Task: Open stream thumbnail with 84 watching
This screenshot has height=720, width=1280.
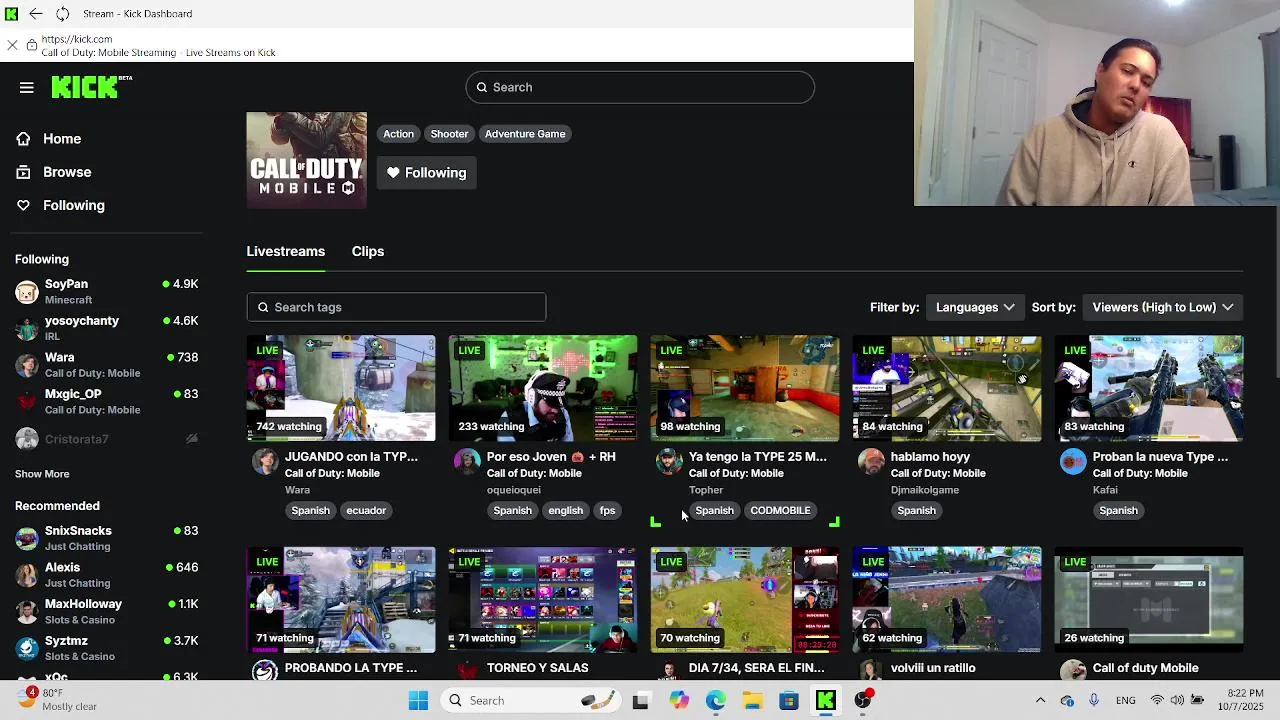Action: pyautogui.click(x=947, y=388)
